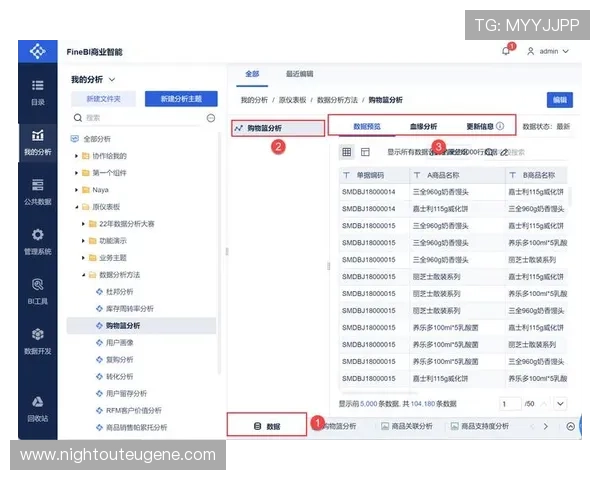Open the notification bell

pyautogui.click(x=506, y=51)
